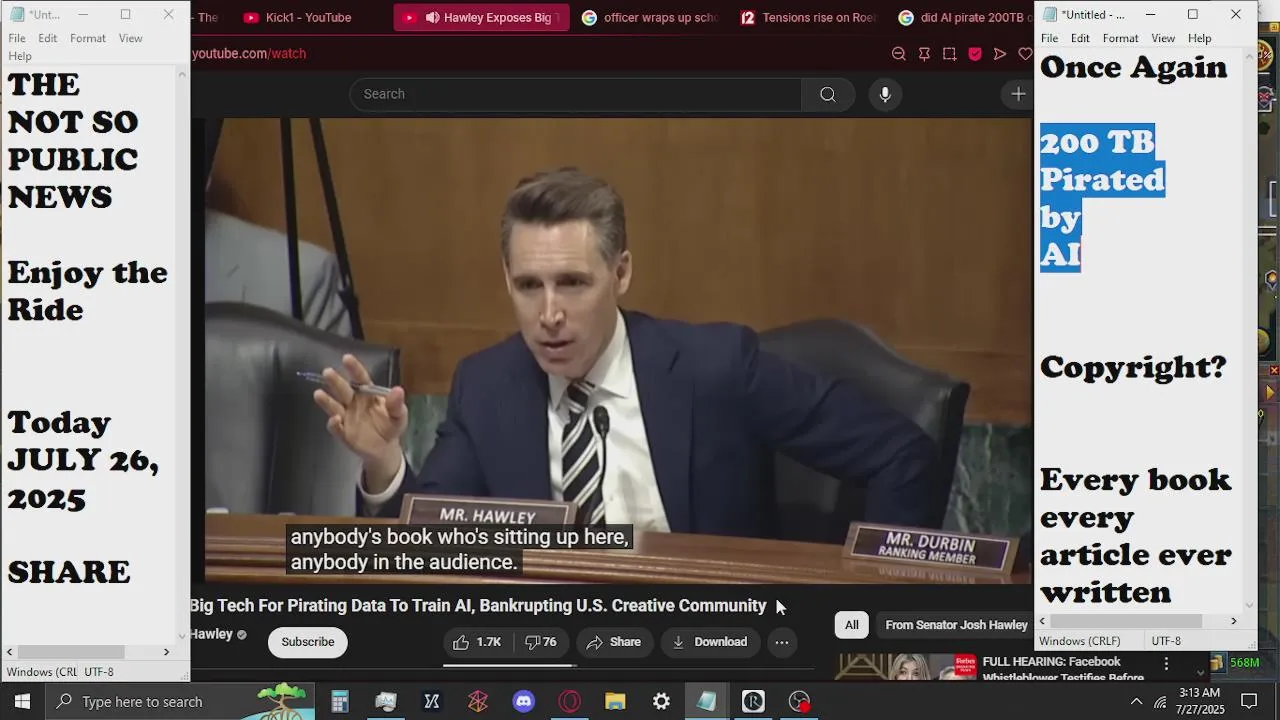Open the Opera browser taskbar icon
The image size is (1280, 720).
click(570, 702)
